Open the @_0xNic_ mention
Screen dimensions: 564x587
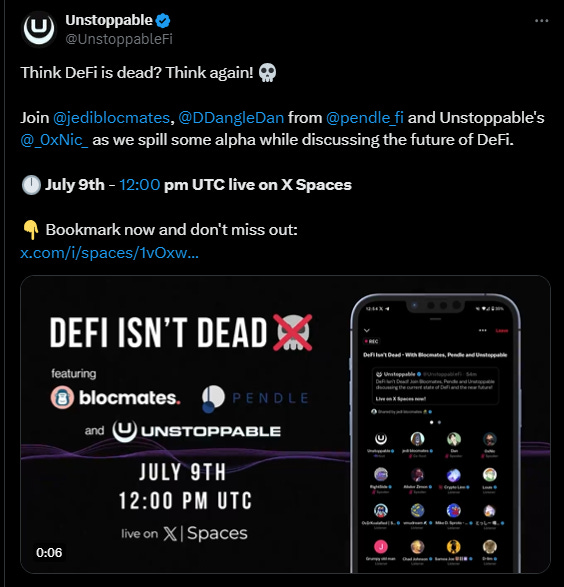(54, 140)
